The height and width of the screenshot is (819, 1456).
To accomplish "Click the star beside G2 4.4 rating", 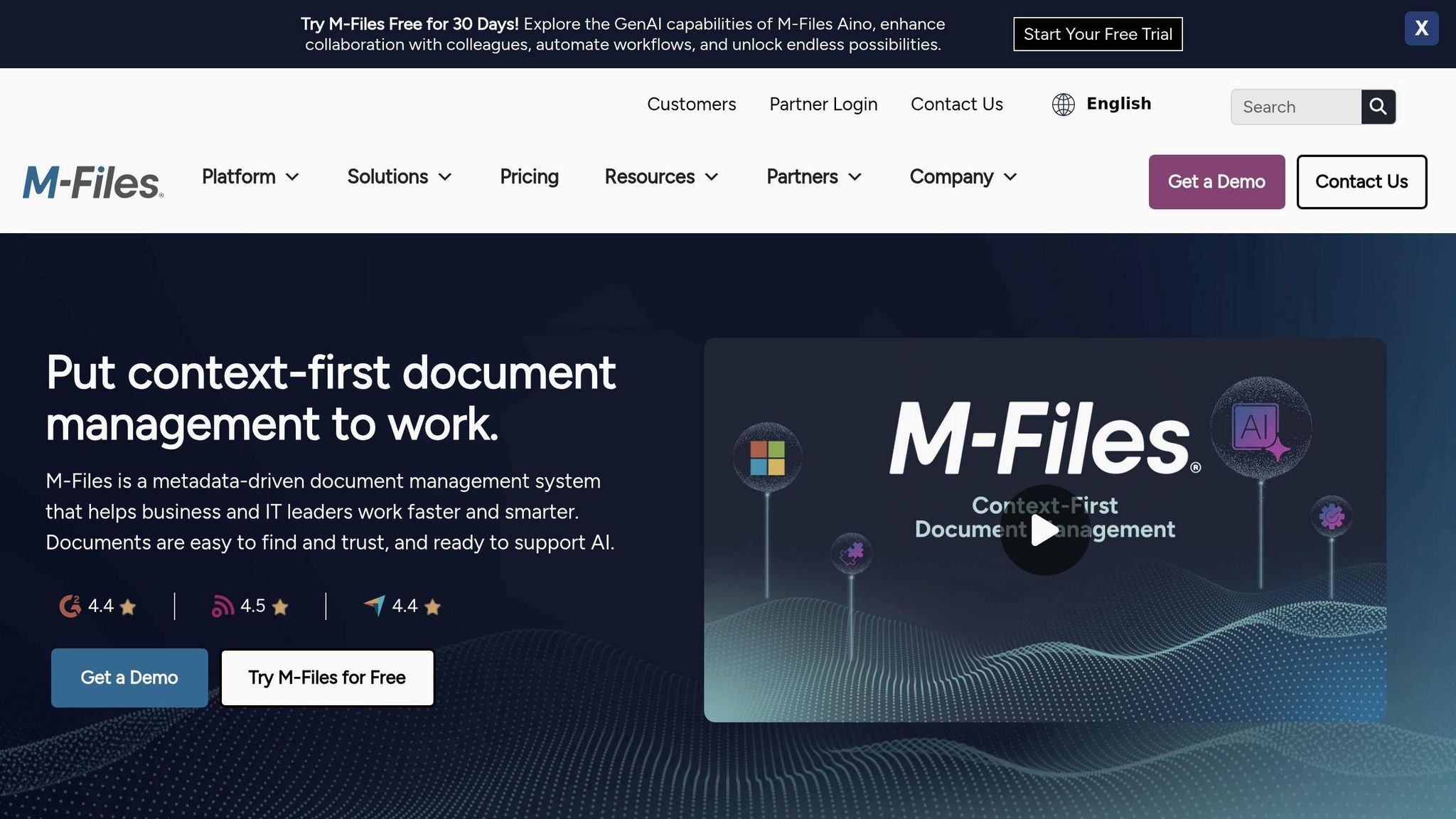I will click(128, 607).
